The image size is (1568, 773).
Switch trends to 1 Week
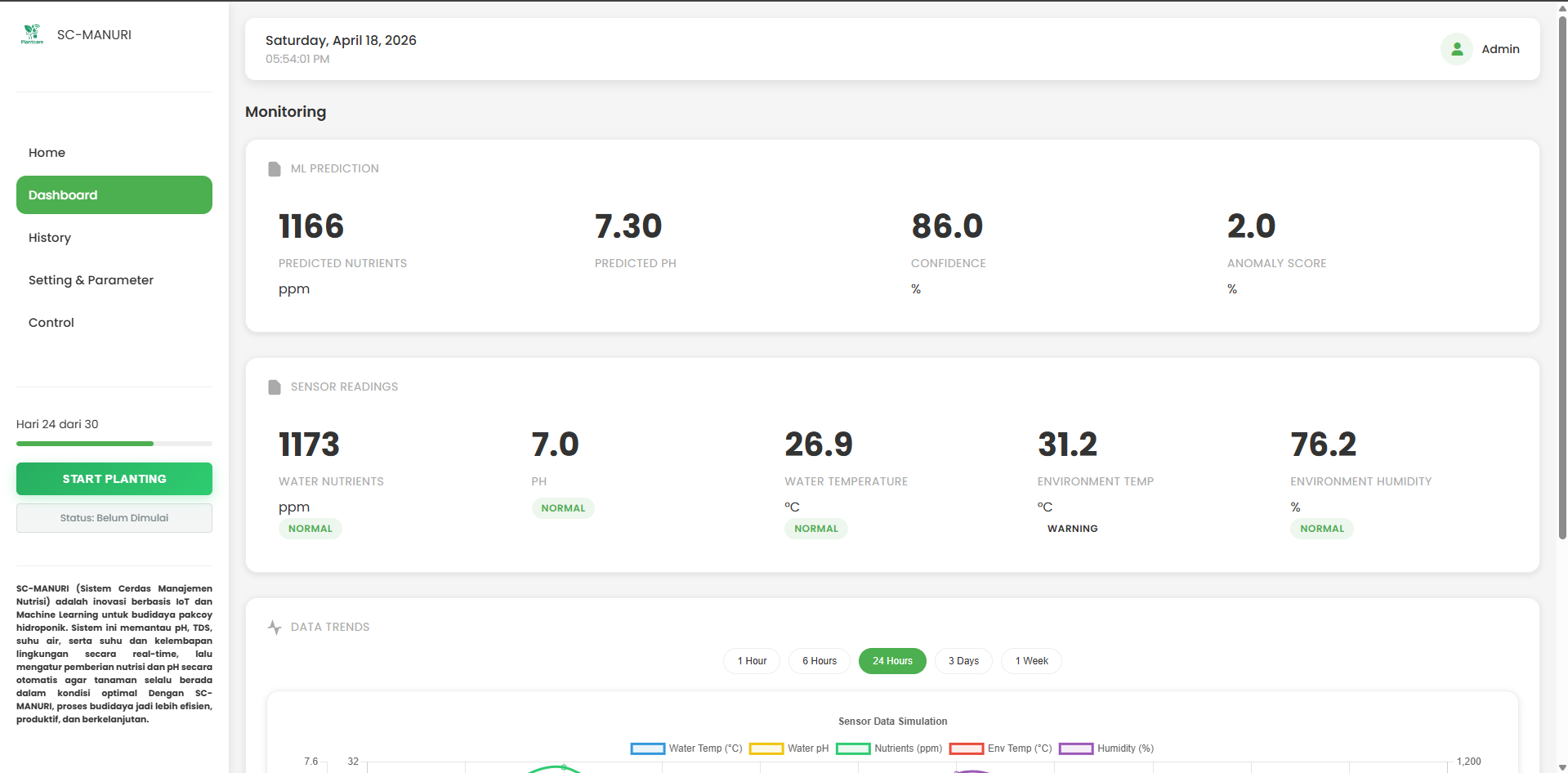tap(1031, 661)
